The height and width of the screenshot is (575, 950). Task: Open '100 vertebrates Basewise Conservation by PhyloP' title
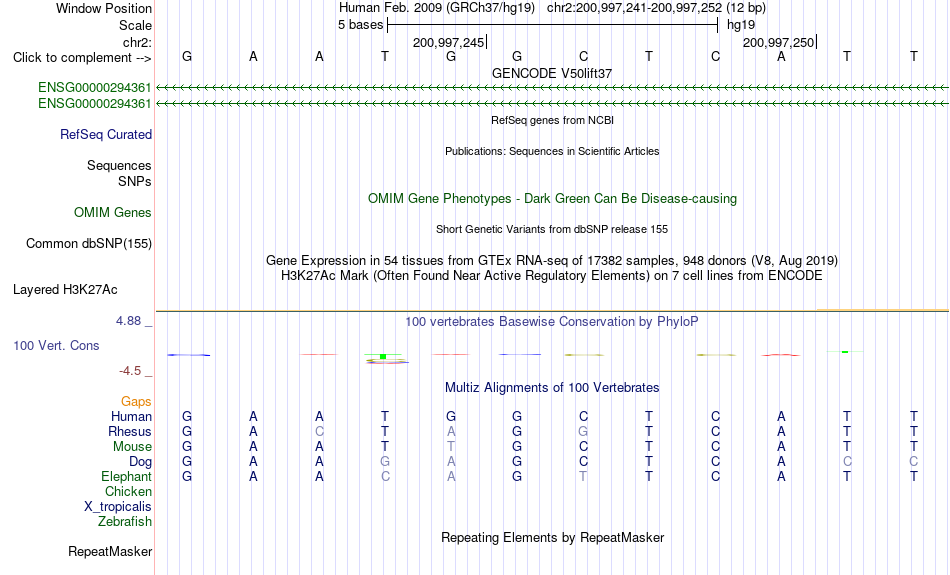552,322
